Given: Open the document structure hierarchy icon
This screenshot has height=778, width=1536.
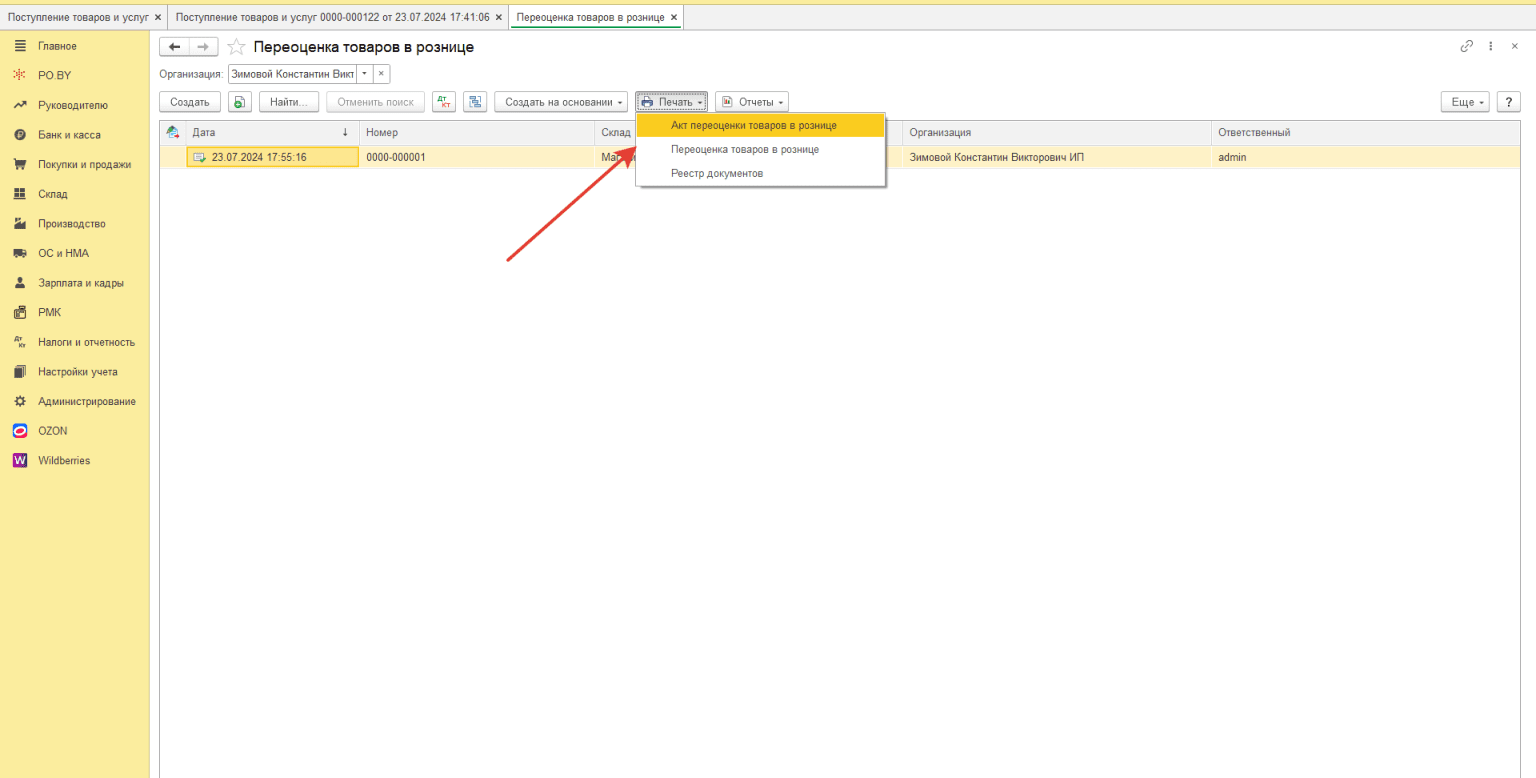Looking at the screenshot, I should (475, 102).
